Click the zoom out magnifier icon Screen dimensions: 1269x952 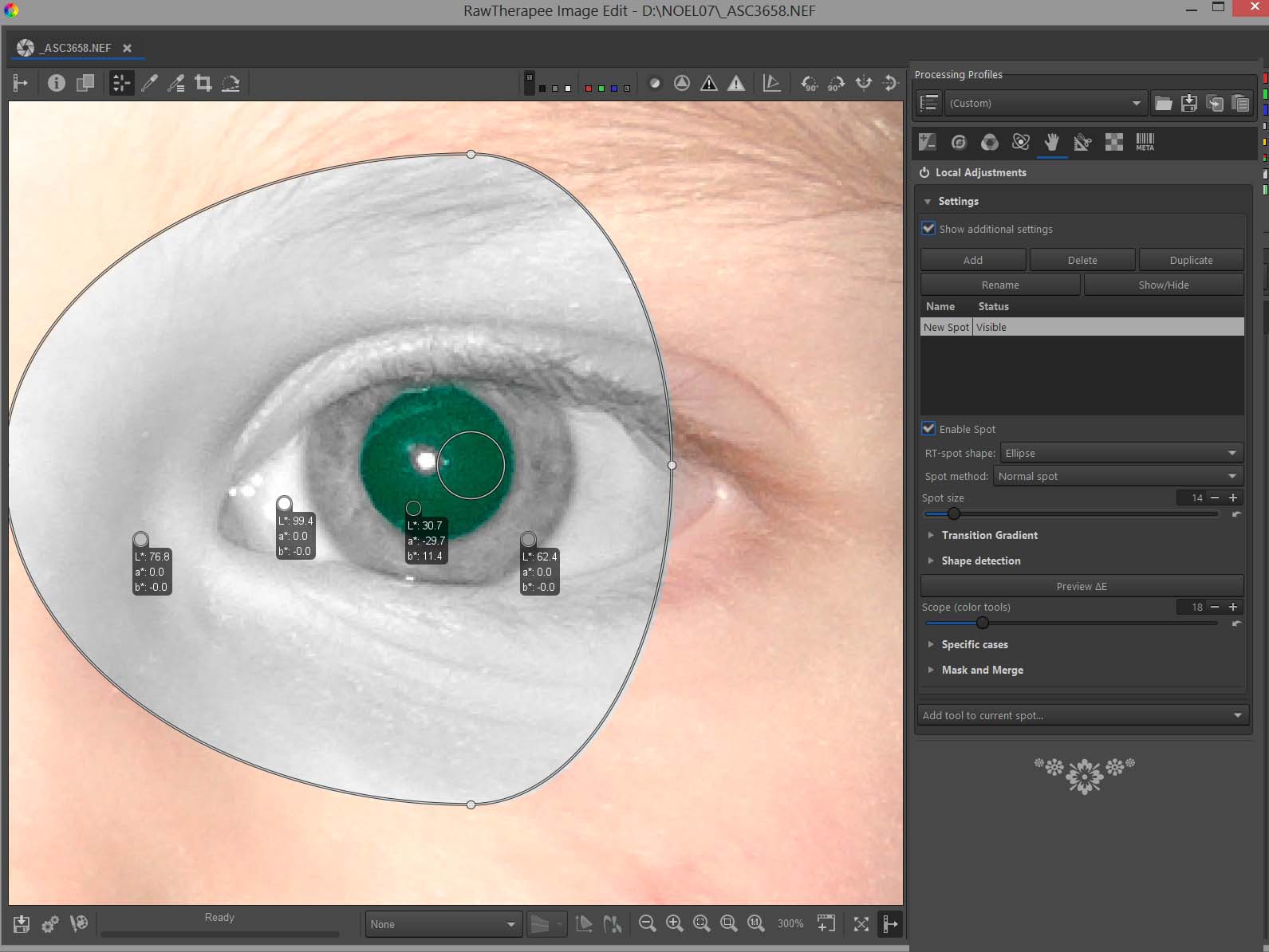pos(648,923)
